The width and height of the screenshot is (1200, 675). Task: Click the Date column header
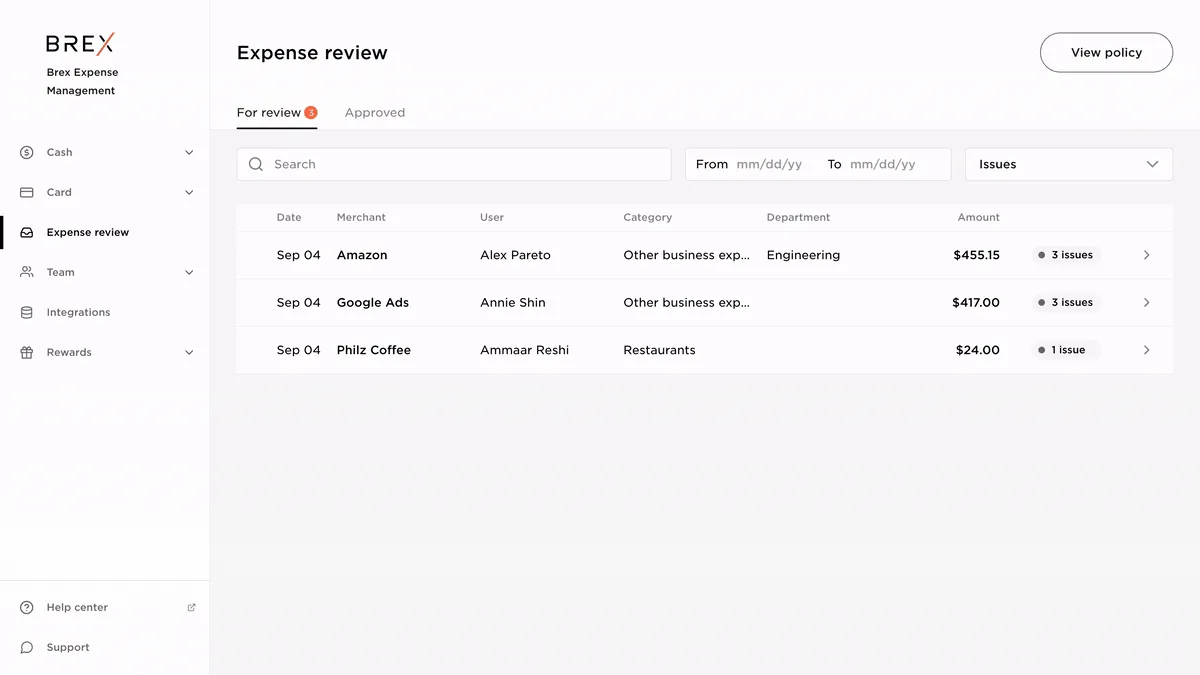coord(289,217)
